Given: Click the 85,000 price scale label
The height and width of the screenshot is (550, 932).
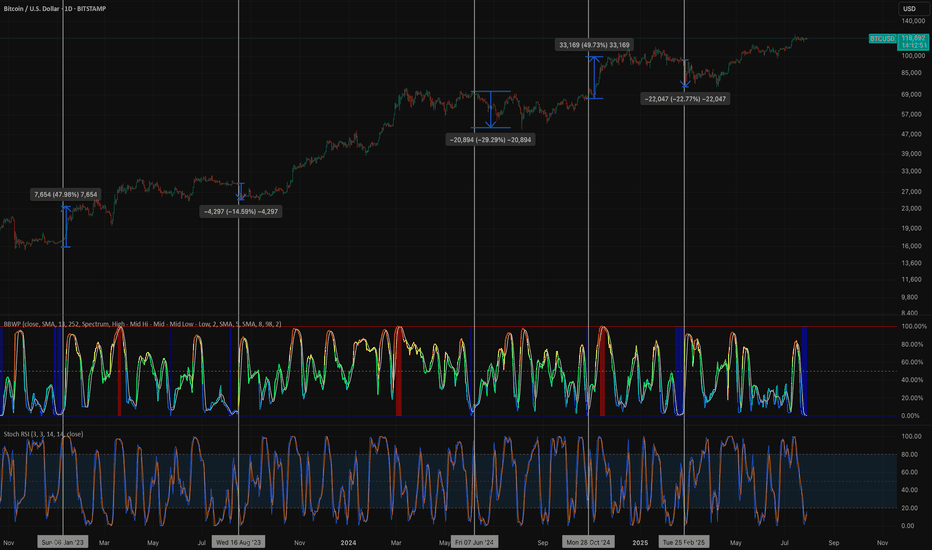Looking at the screenshot, I should 913,73.
